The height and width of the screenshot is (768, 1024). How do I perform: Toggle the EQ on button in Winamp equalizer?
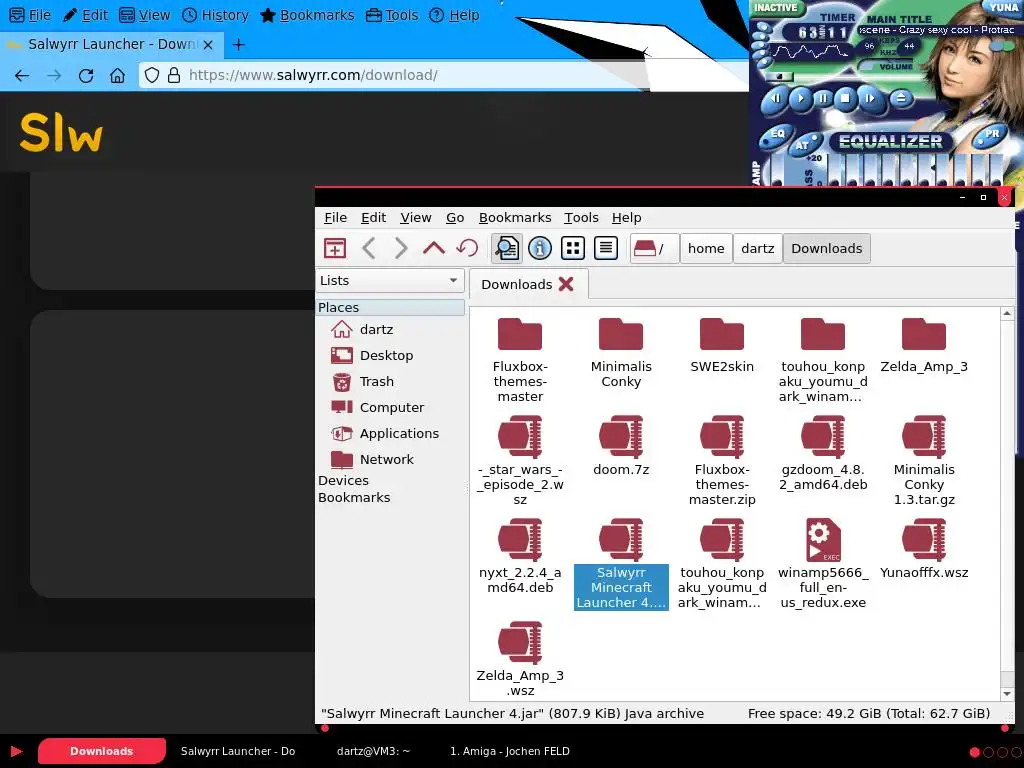pos(776,136)
